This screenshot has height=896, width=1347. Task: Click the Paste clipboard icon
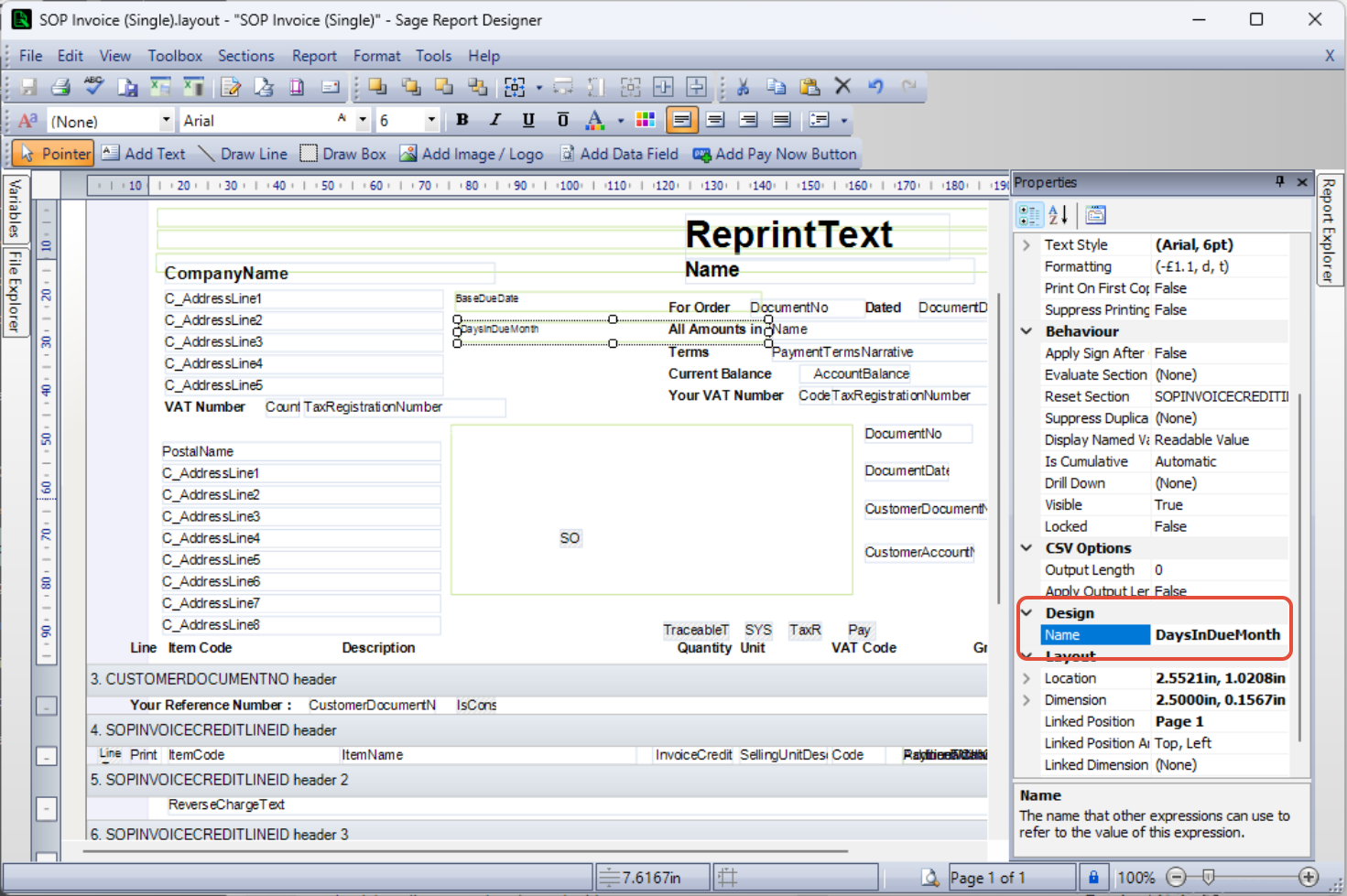click(809, 87)
